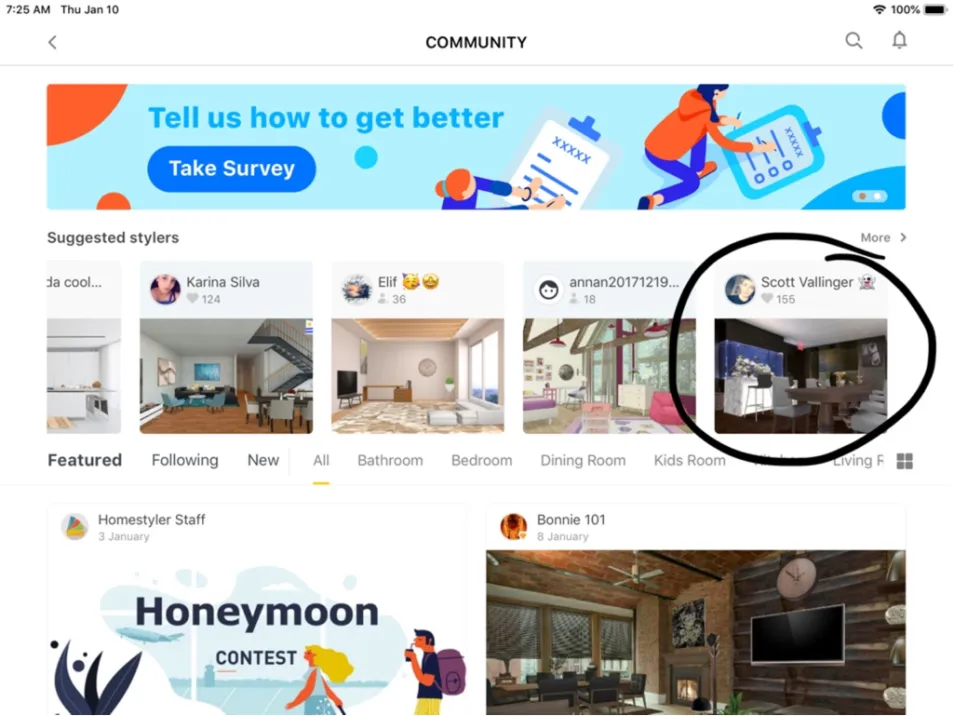The height and width of the screenshot is (716, 954).
Task: Select the Bathroom category filter
Action: tap(390, 461)
